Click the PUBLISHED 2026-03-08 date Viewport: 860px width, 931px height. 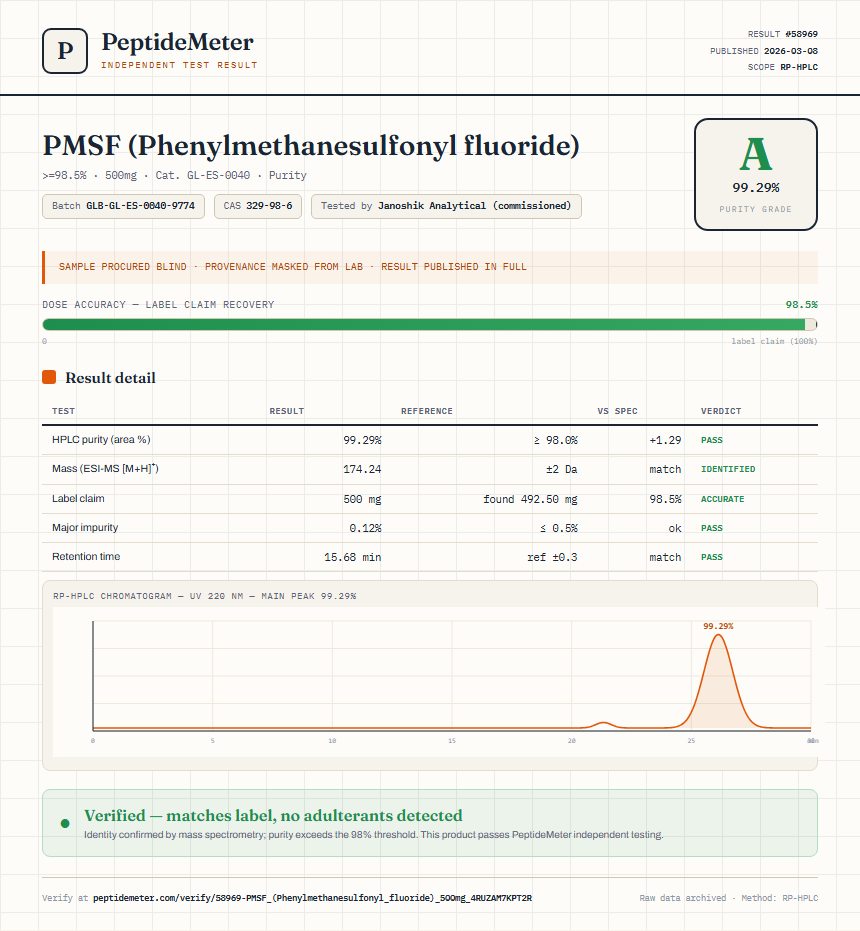(x=764, y=50)
